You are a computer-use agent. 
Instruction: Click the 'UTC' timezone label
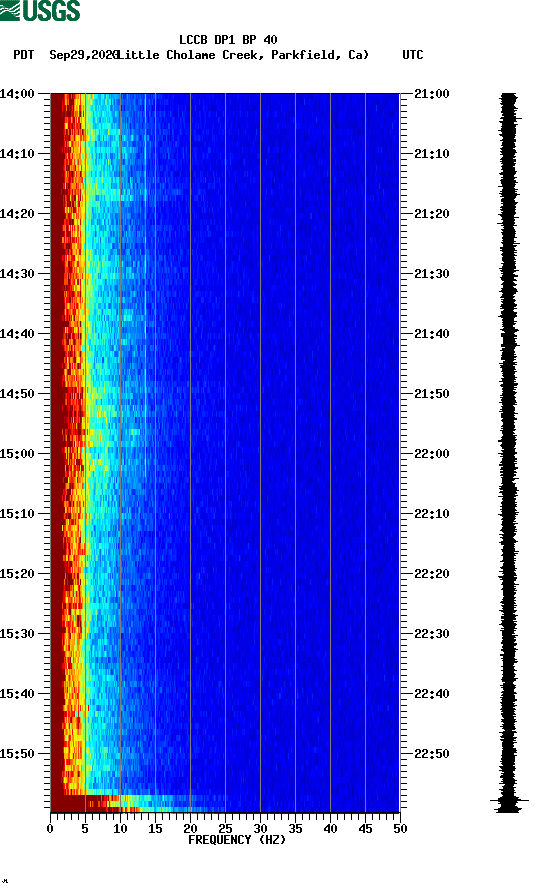coord(413,55)
